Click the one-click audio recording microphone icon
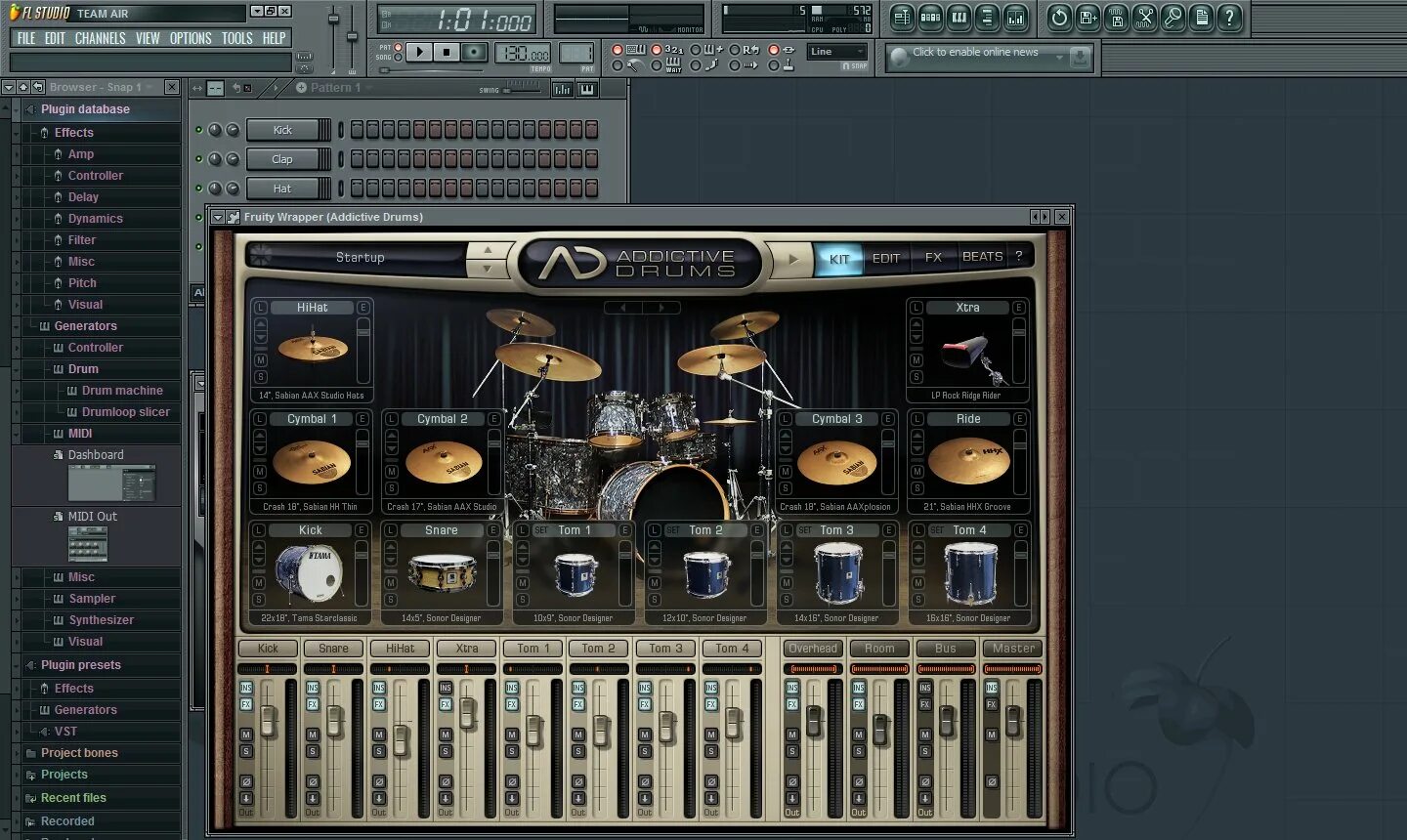Viewport: 1407px width, 840px height. click(1174, 18)
